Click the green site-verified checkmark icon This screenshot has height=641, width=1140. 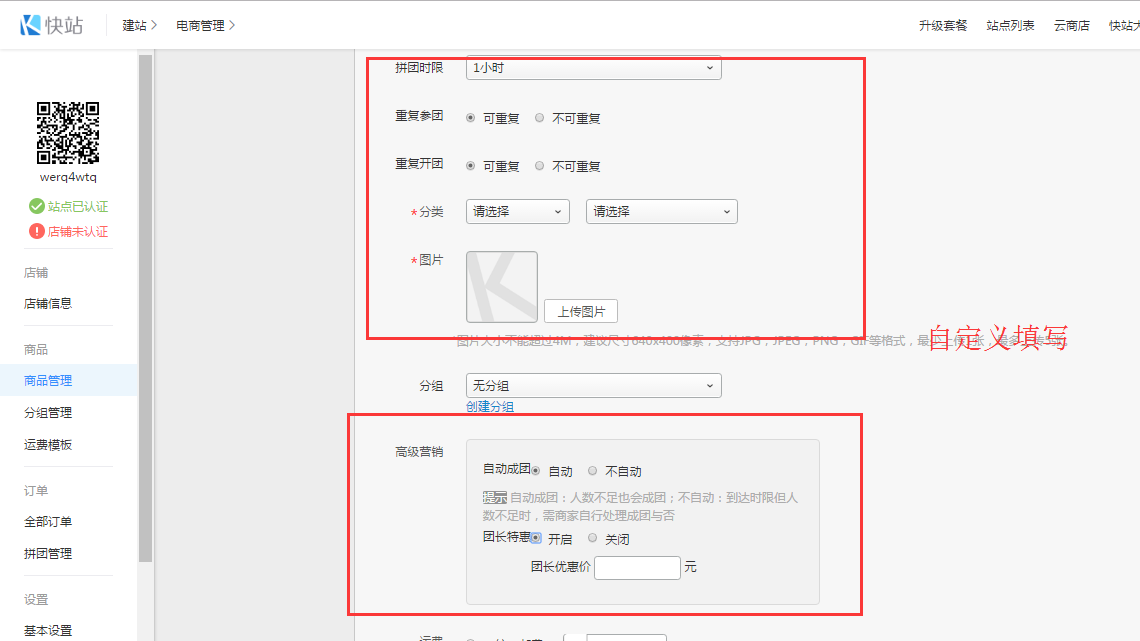[x=37, y=206]
